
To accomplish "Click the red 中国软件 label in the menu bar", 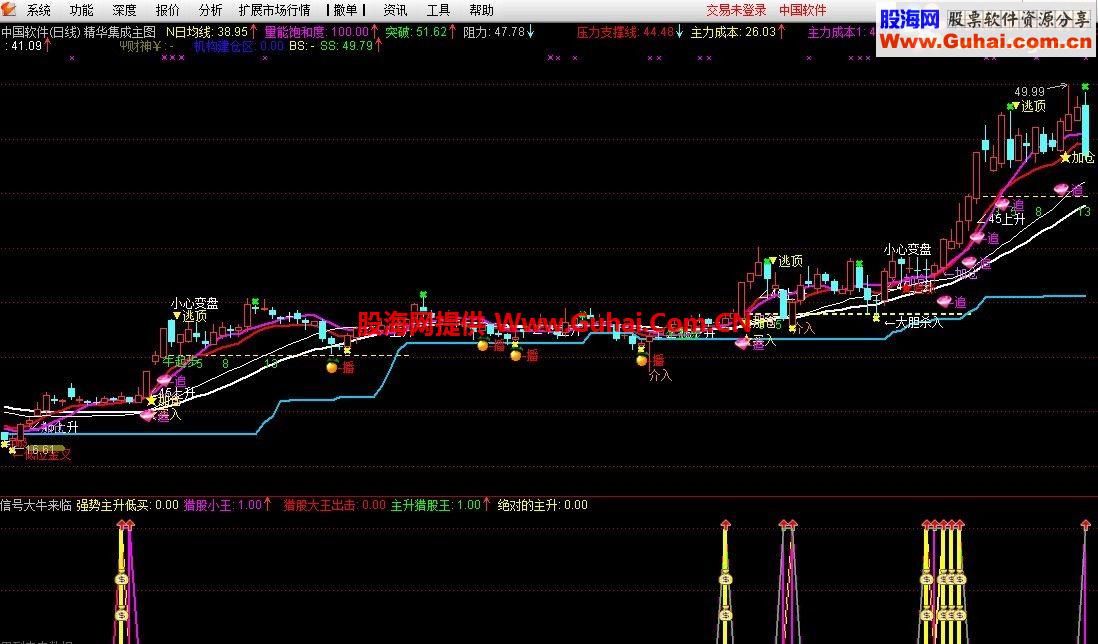I will [x=802, y=10].
